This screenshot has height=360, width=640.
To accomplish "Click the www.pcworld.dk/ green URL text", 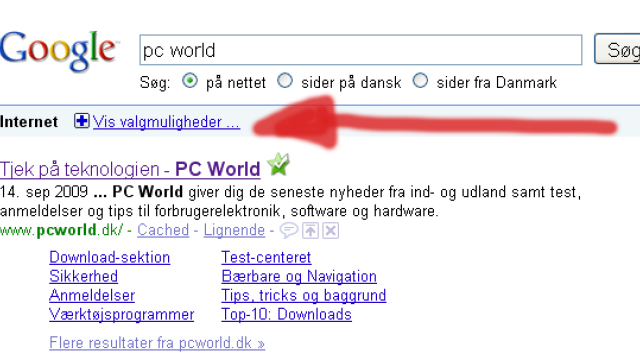I will click(61, 230).
